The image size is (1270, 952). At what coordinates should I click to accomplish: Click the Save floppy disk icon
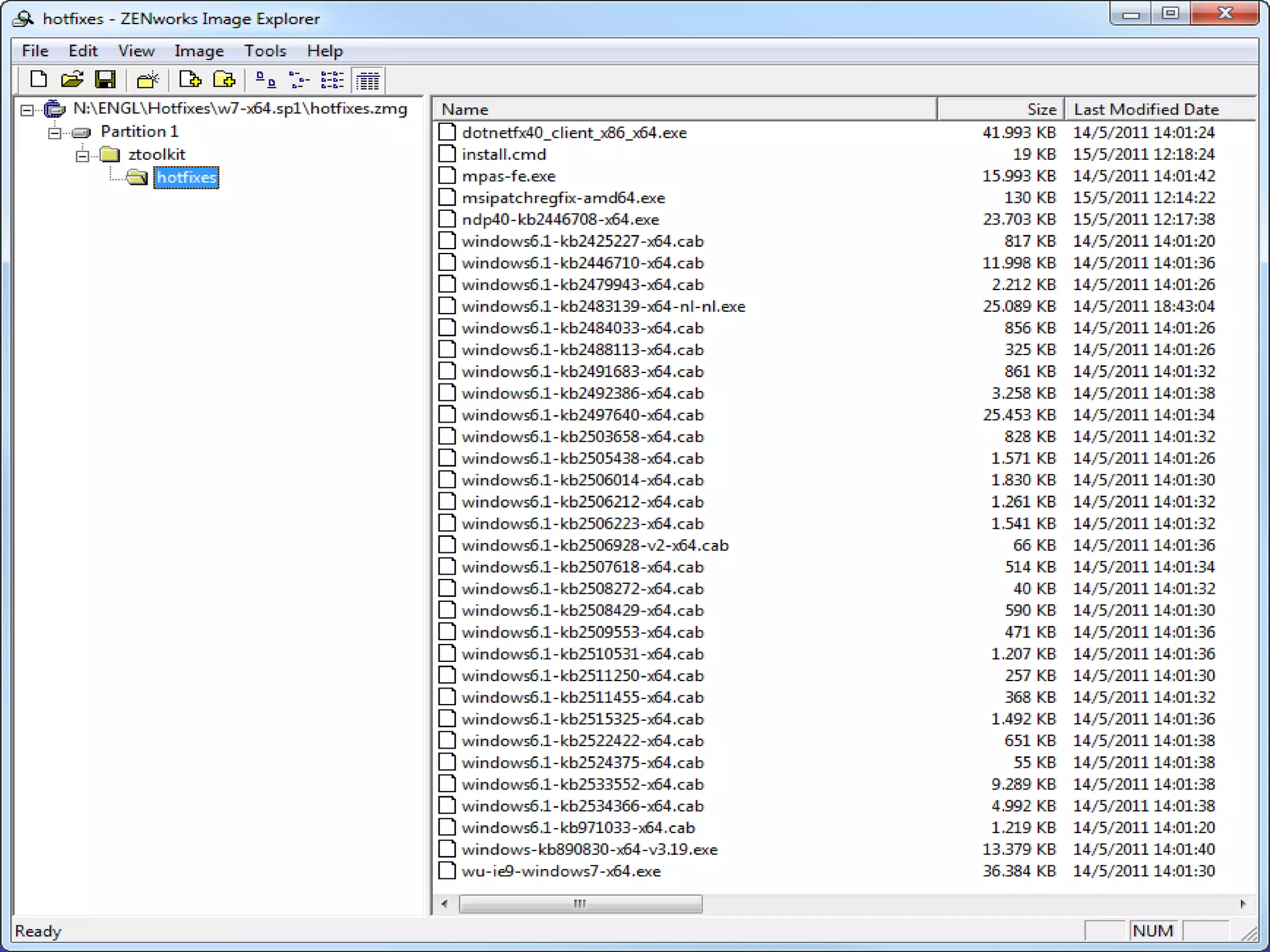point(105,80)
